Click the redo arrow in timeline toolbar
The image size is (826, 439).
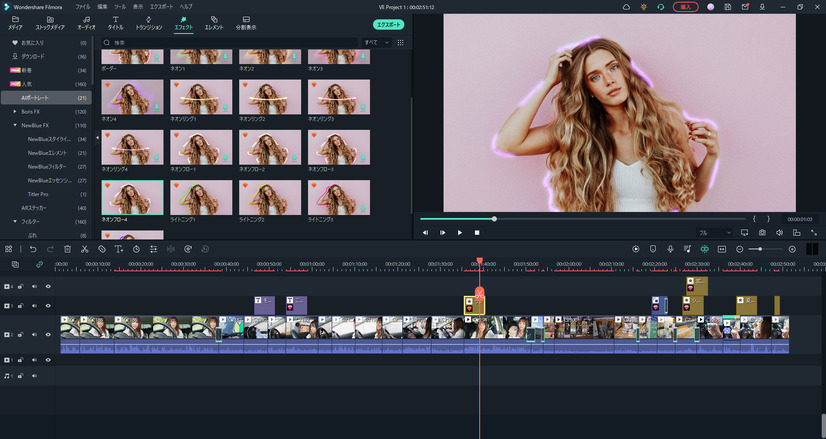pyautogui.click(x=50, y=249)
